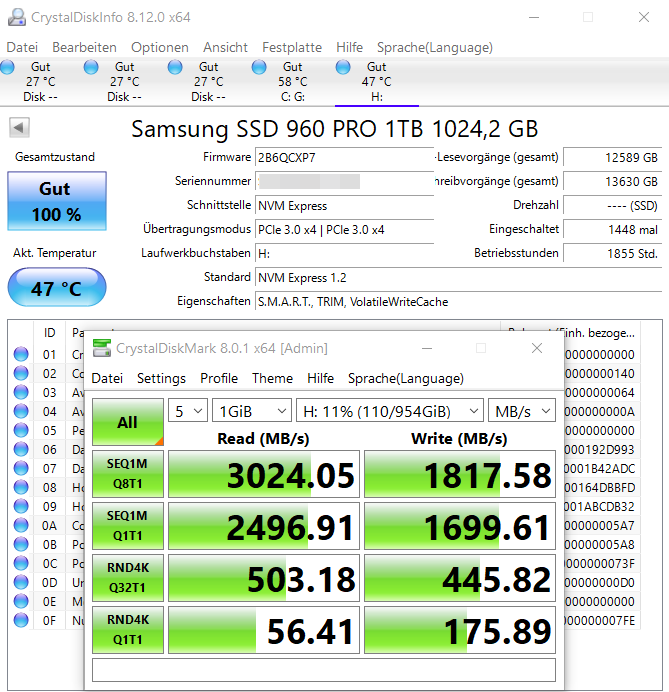
Task: Click the CrystalDiskMark app icon in title bar
Action: (101, 348)
